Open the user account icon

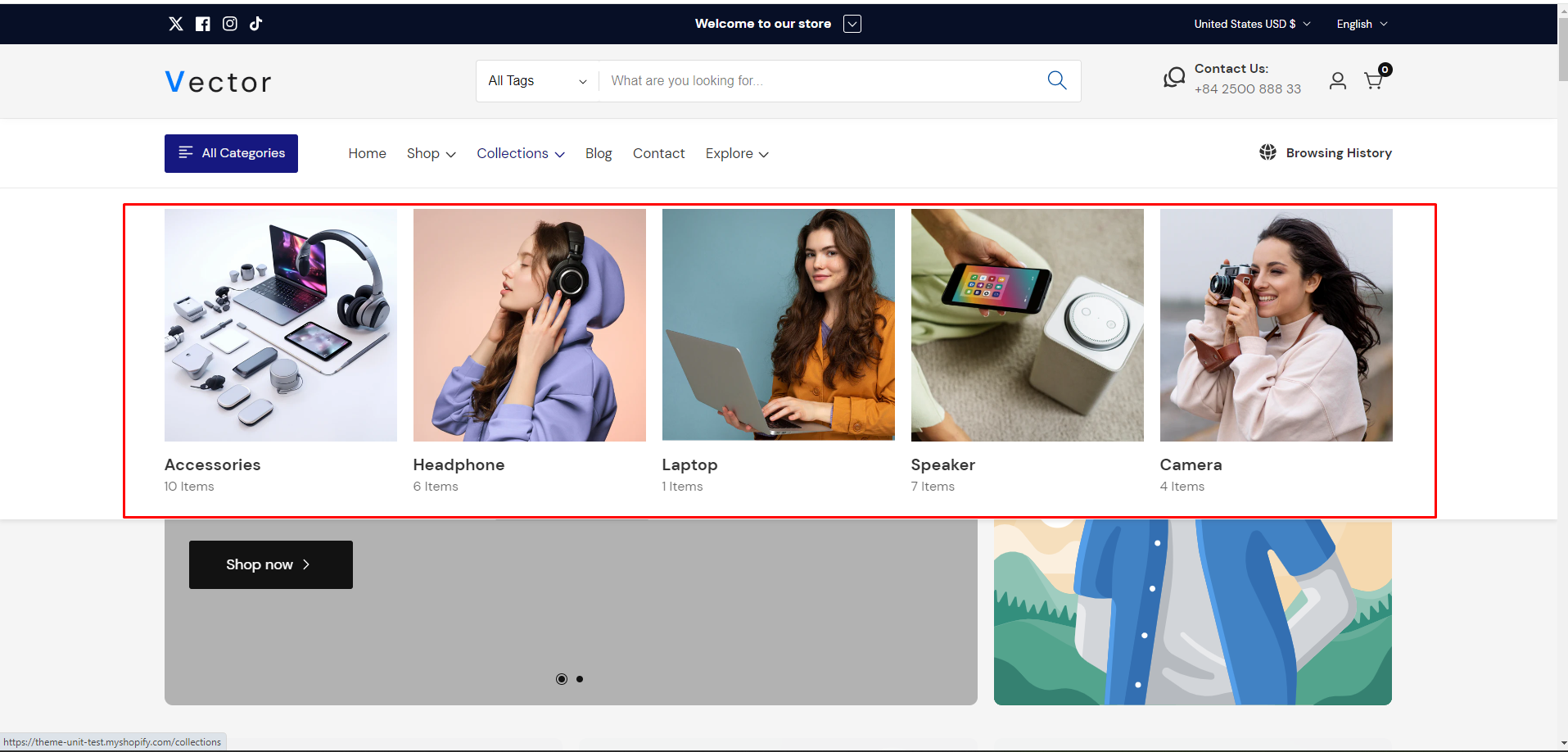pyautogui.click(x=1337, y=80)
